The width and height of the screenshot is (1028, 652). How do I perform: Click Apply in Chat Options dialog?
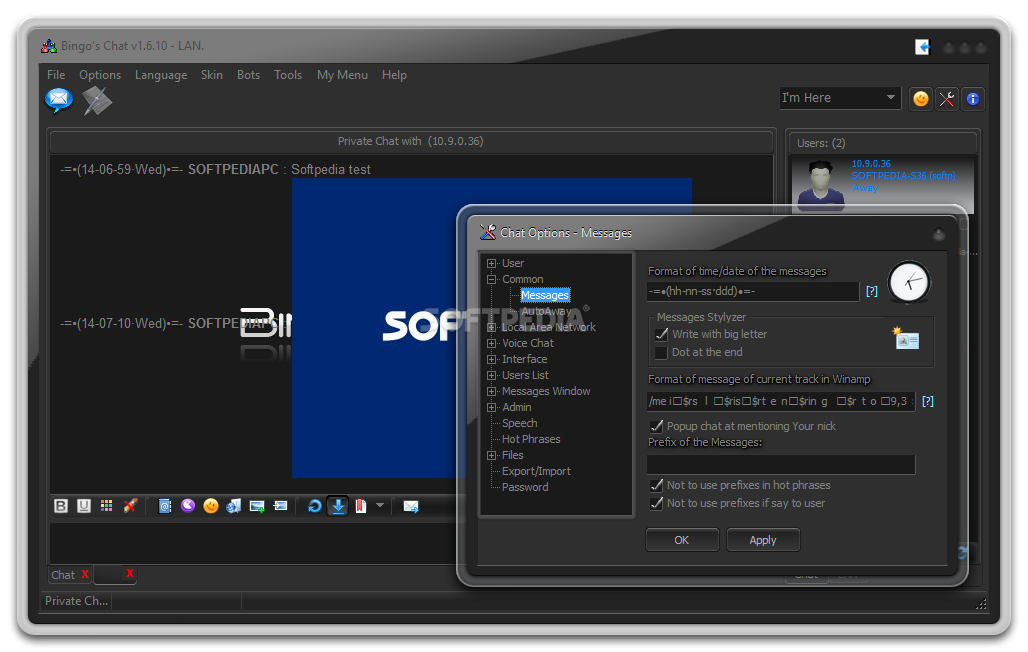pyautogui.click(x=762, y=540)
